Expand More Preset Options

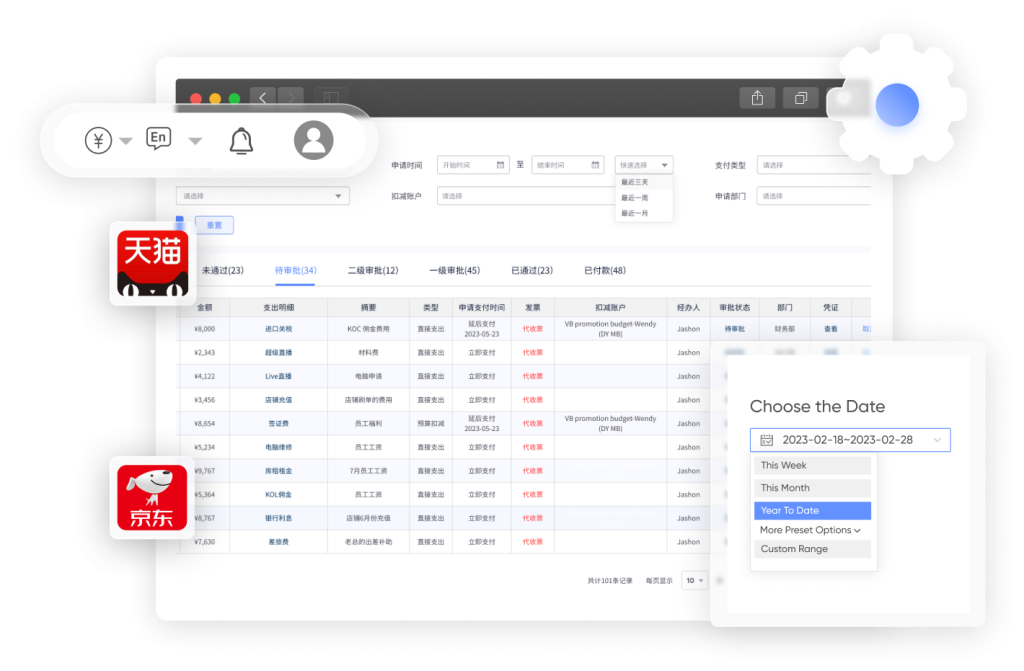pyautogui.click(x=810, y=530)
